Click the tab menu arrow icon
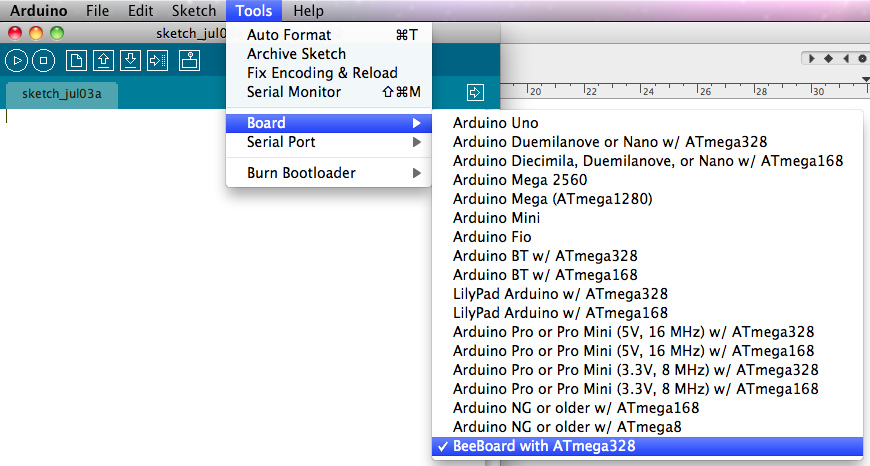The height and width of the screenshot is (466, 870). point(475,92)
